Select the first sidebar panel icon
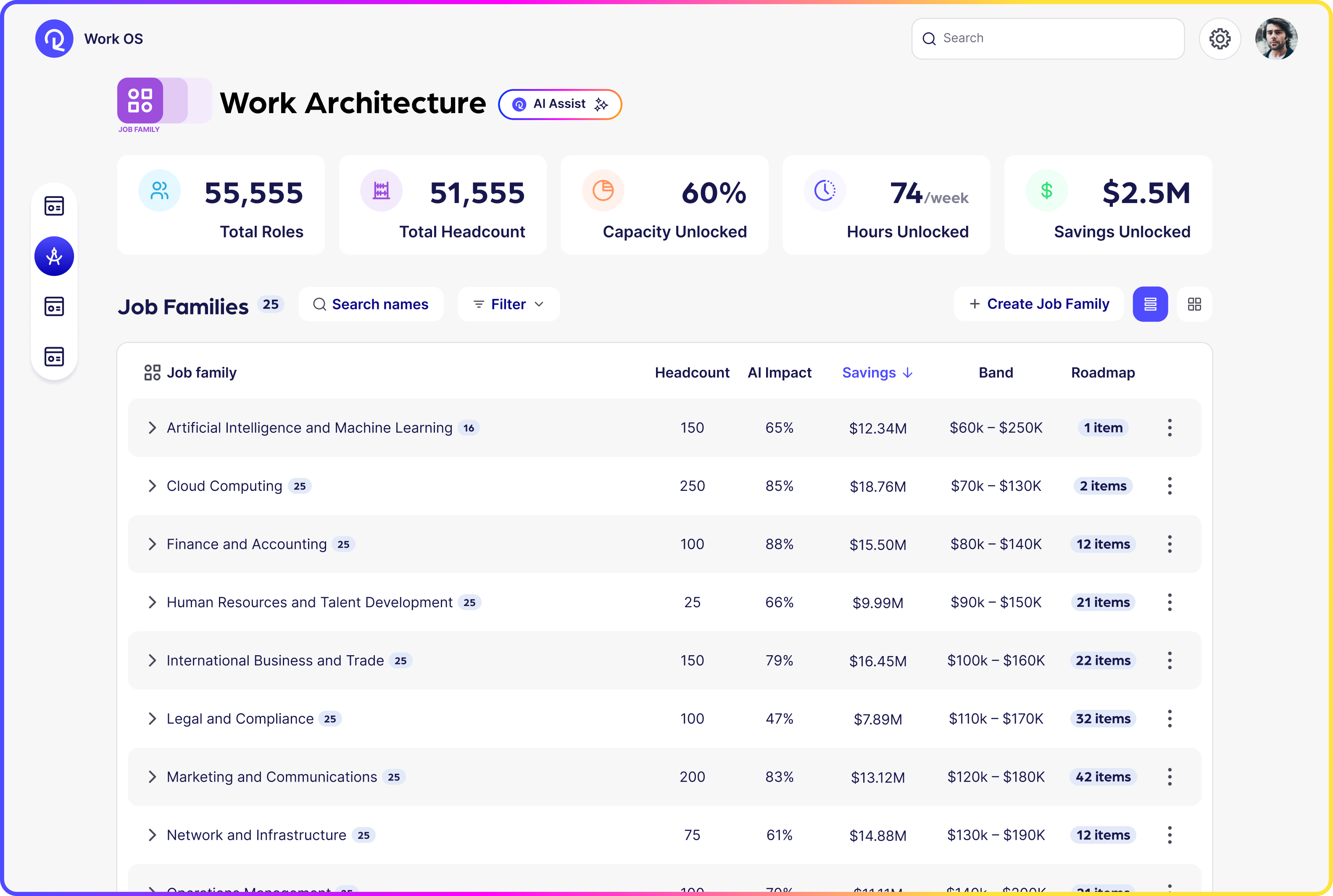The width and height of the screenshot is (1333, 896). tap(54, 206)
